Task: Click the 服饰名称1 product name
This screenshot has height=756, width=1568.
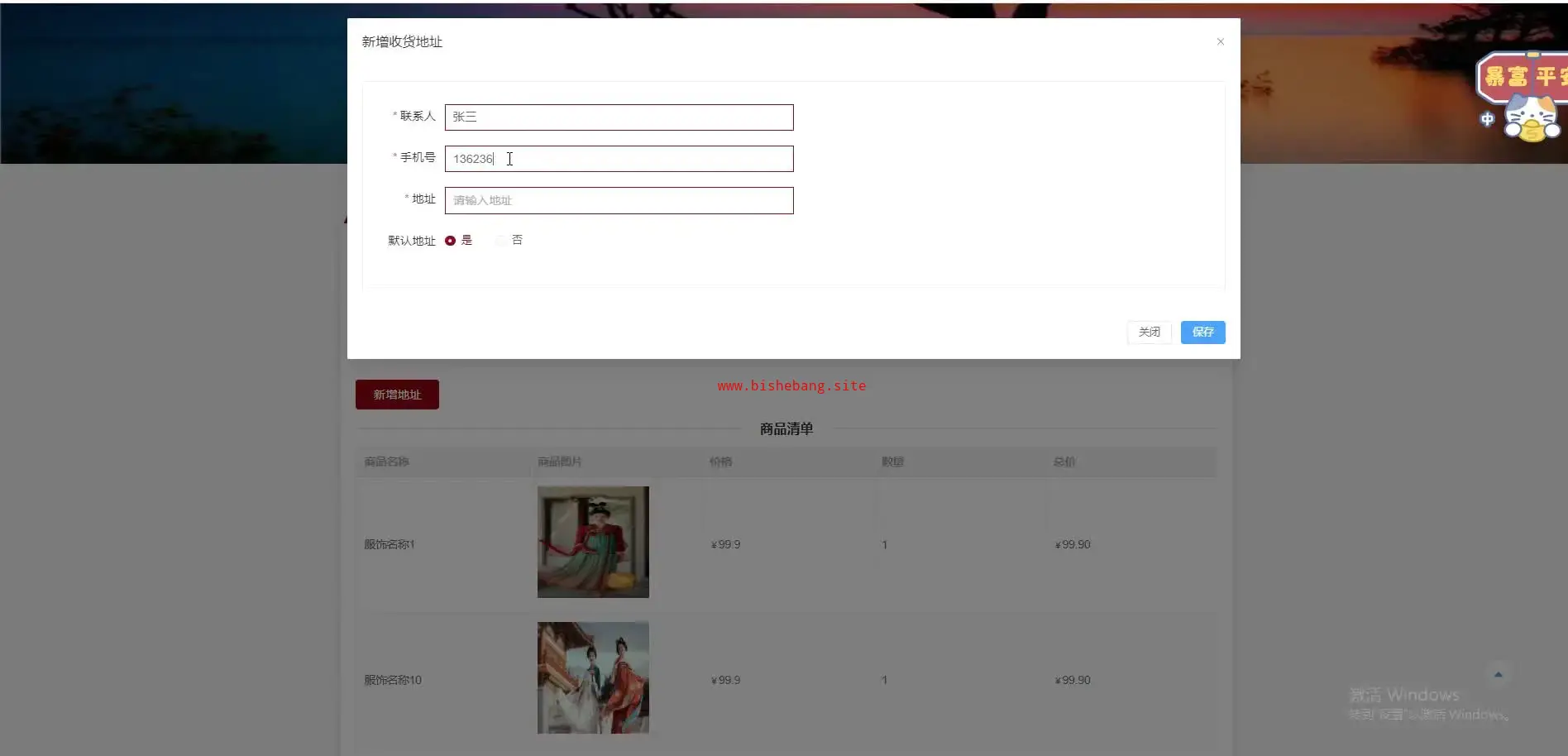Action: coord(390,544)
